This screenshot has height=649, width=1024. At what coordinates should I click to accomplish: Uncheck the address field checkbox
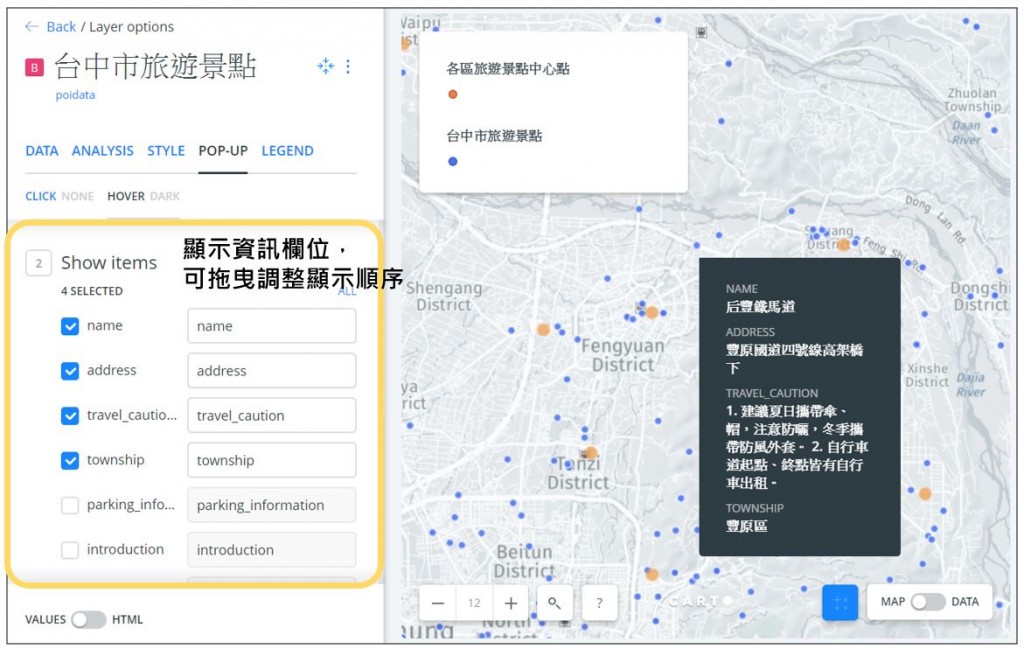[70, 371]
